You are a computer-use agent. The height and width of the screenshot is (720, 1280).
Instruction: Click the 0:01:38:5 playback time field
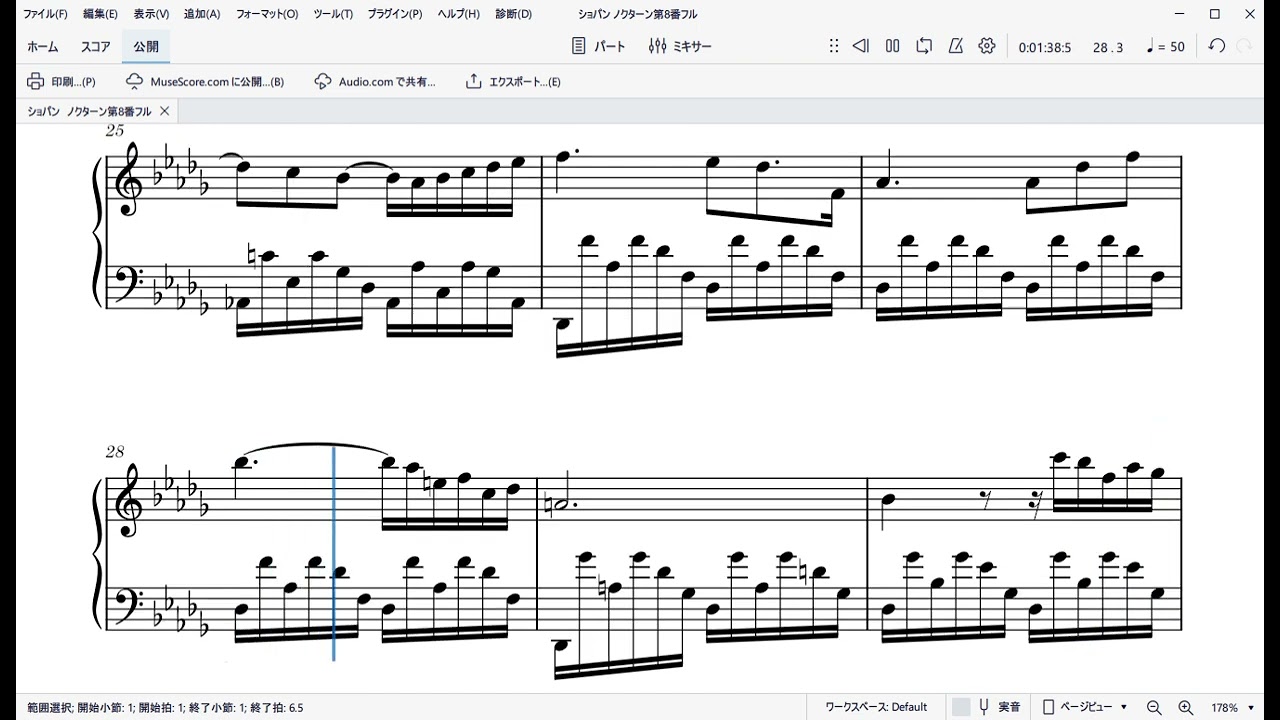click(1045, 47)
